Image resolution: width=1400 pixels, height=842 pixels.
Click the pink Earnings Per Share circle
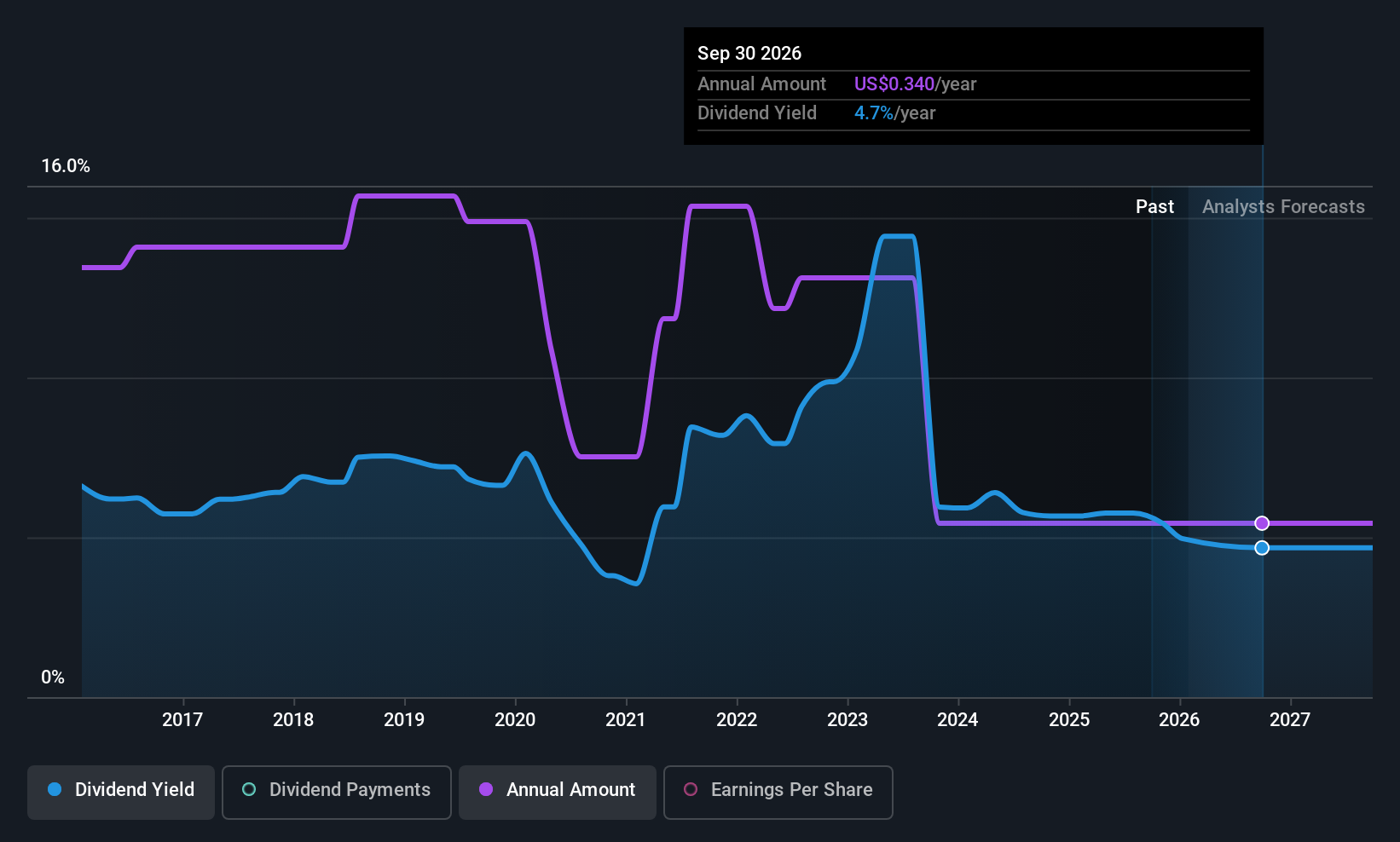click(x=691, y=790)
